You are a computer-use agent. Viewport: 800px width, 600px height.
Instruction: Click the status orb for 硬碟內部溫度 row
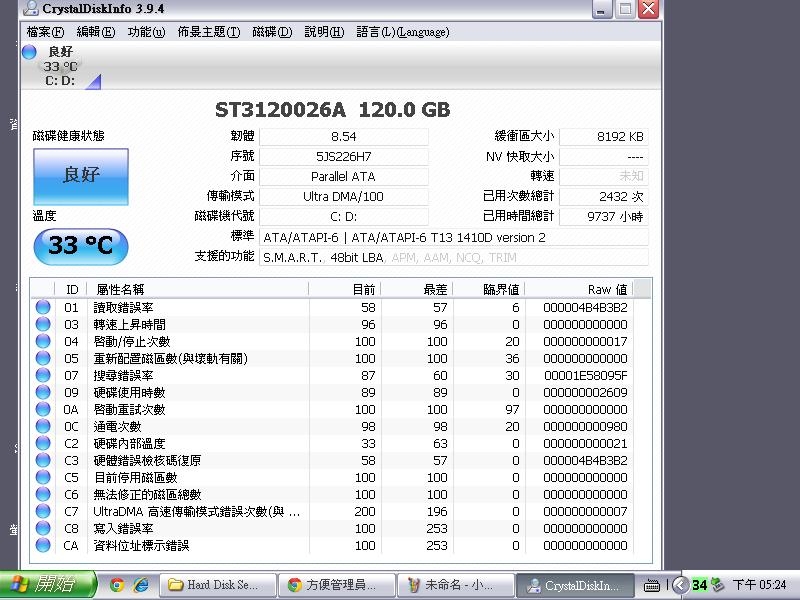(43, 444)
